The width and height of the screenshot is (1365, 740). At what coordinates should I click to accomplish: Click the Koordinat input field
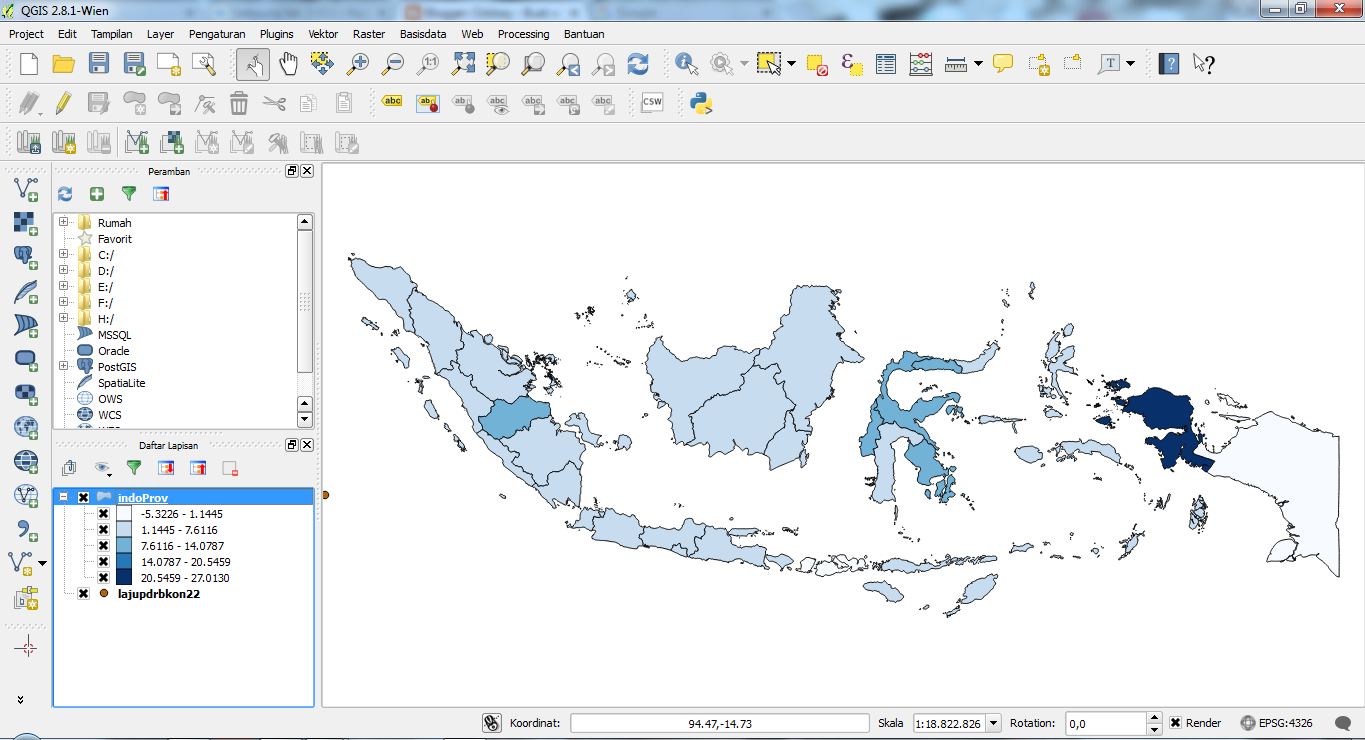720,723
